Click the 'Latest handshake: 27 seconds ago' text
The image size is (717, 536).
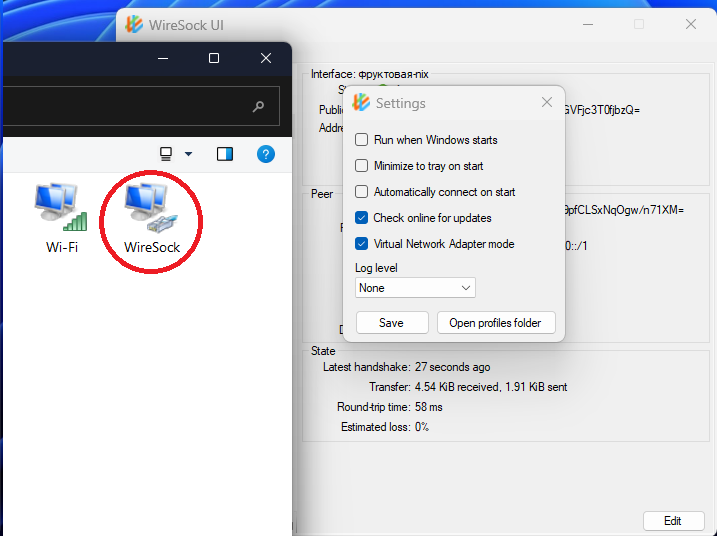pyautogui.click(x=407, y=367)
